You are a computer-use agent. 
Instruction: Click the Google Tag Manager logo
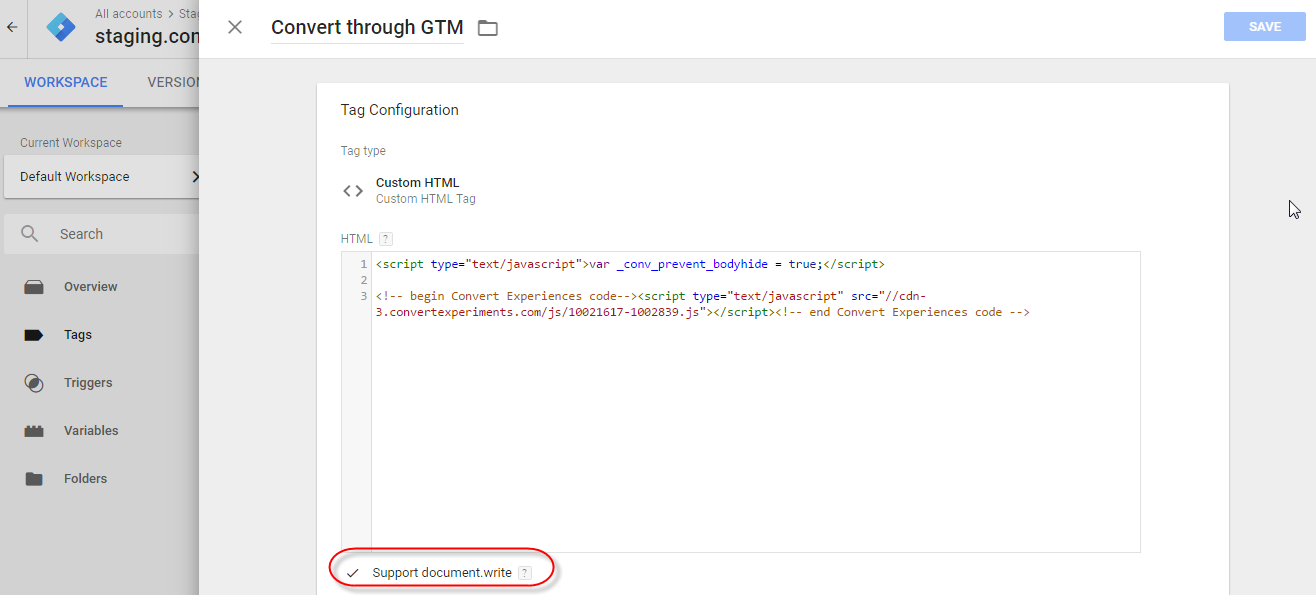click(x=61, y=27)
